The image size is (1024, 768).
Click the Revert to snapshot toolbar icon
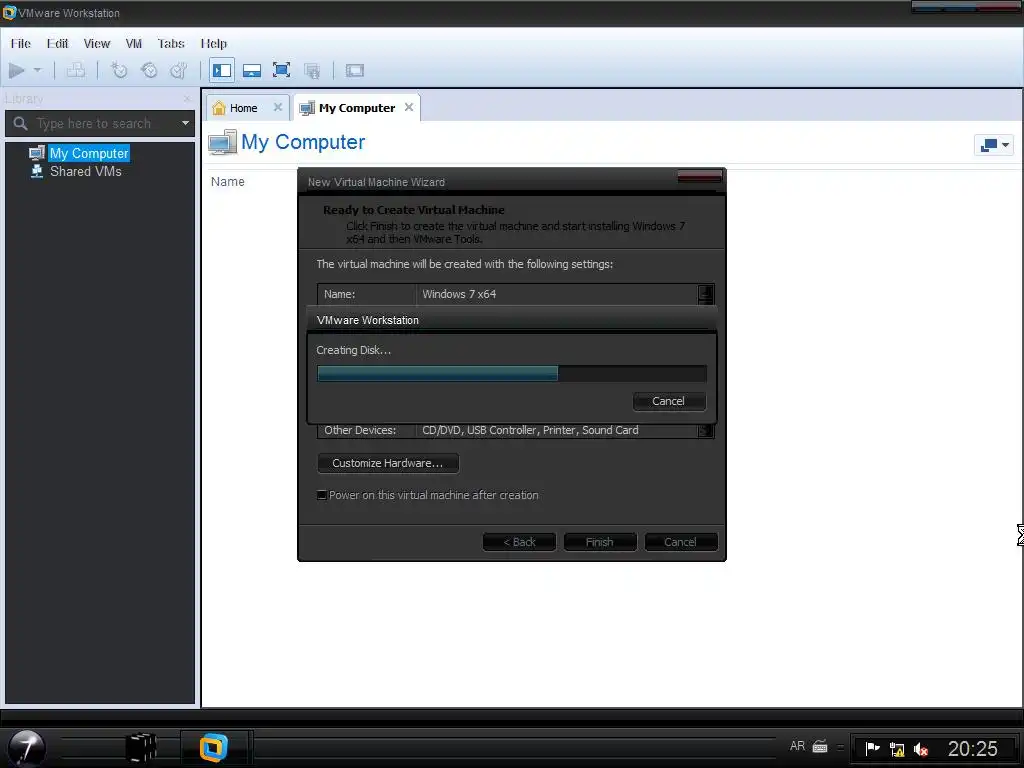pyautogui.click(x=149, y=70)
